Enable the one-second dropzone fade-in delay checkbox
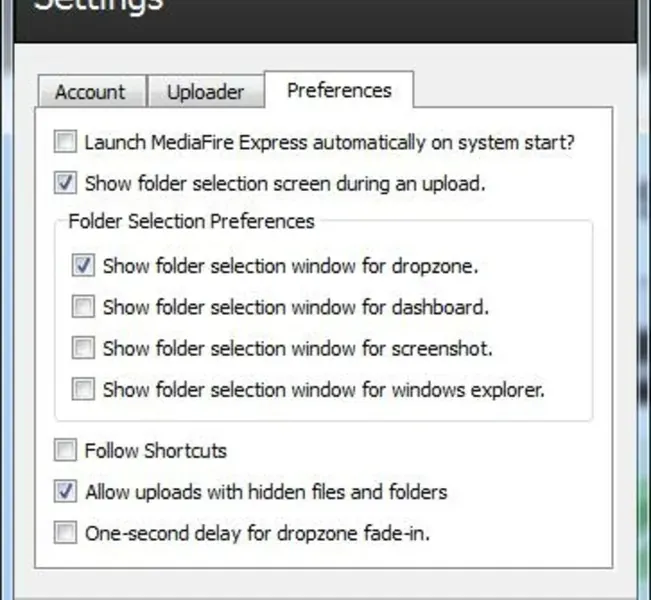 [66, 532]
